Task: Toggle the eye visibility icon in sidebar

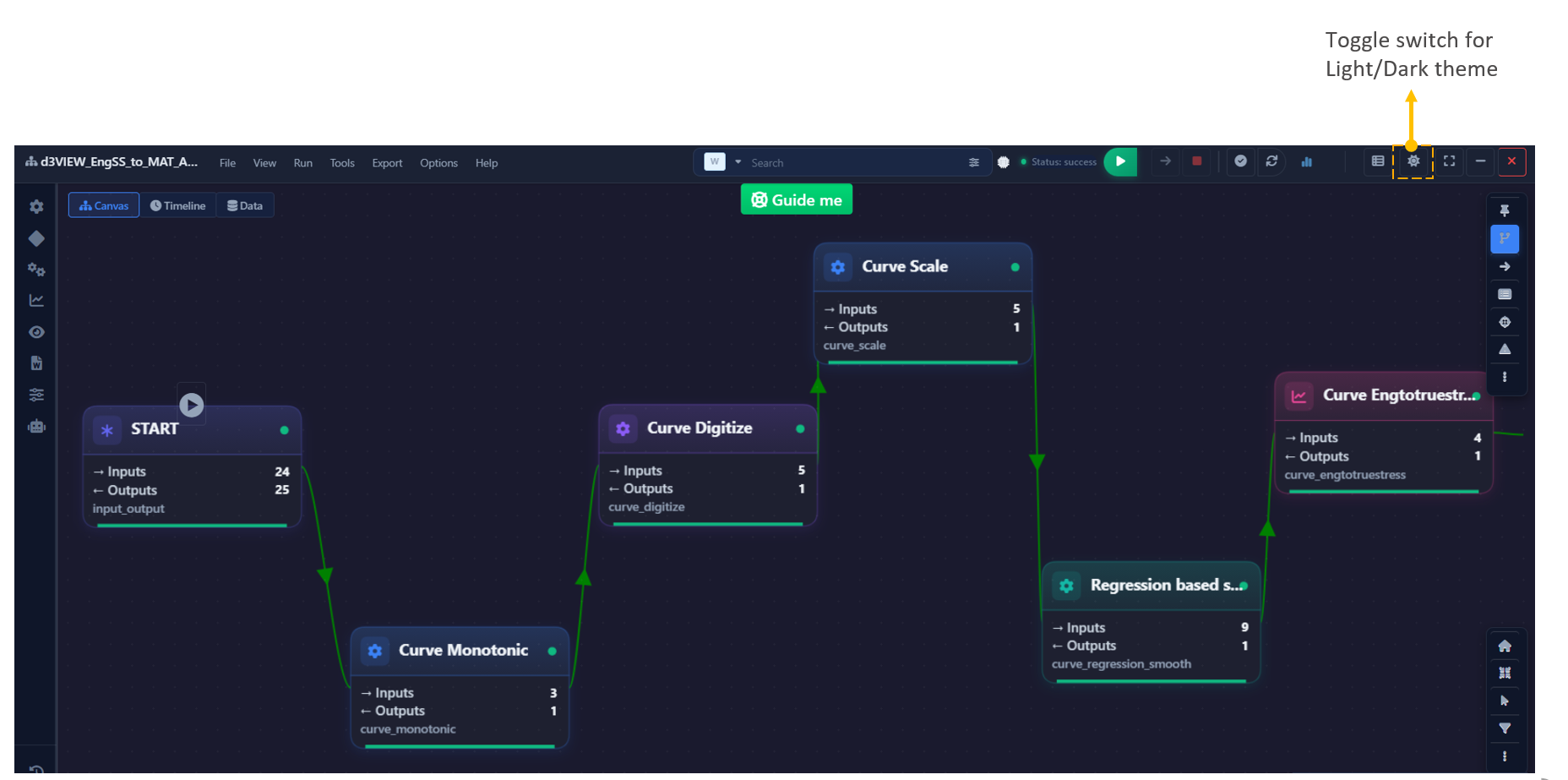Action: [36, 332]
